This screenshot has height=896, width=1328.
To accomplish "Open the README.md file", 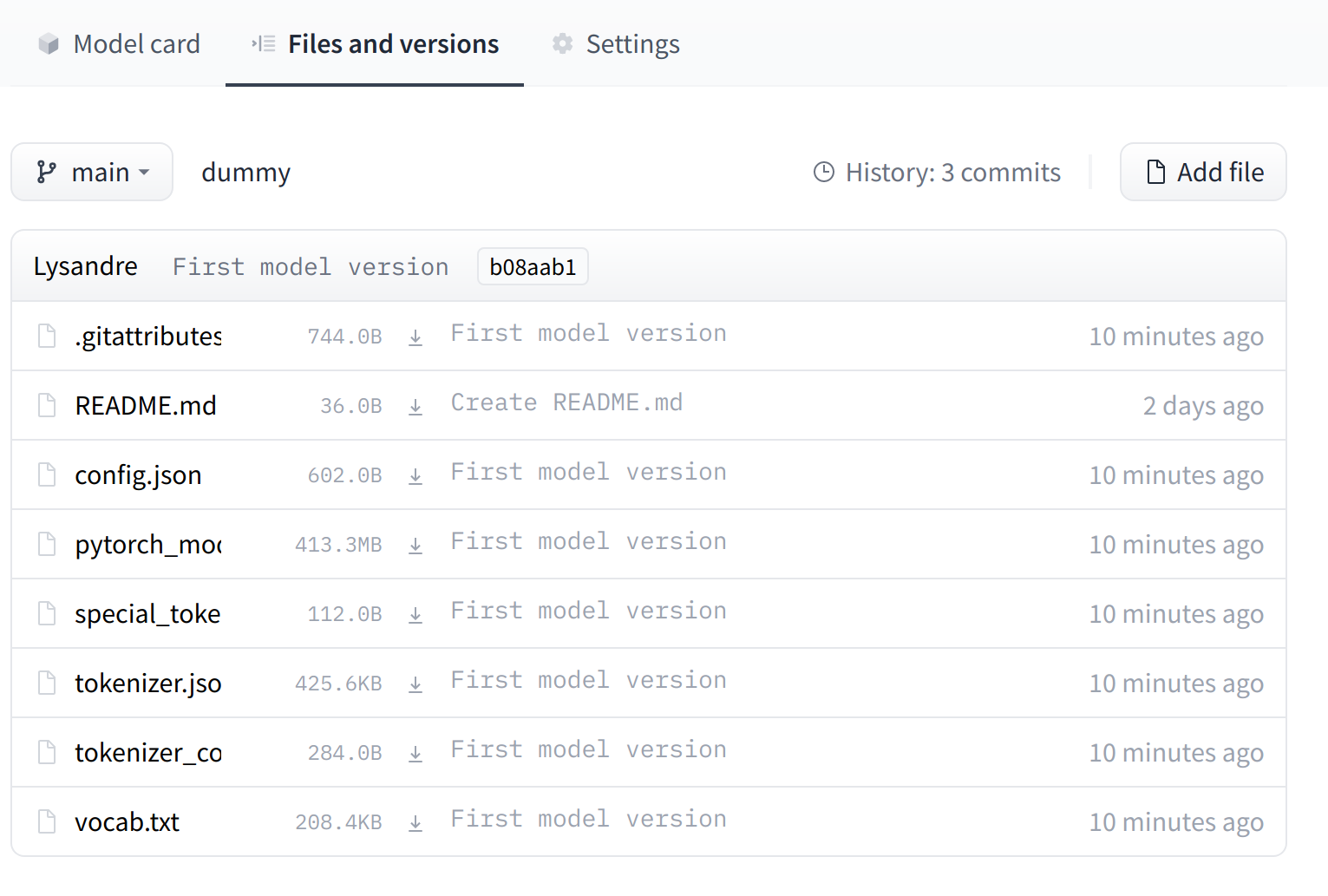I will pyautogui.click(x=145, y=405).
